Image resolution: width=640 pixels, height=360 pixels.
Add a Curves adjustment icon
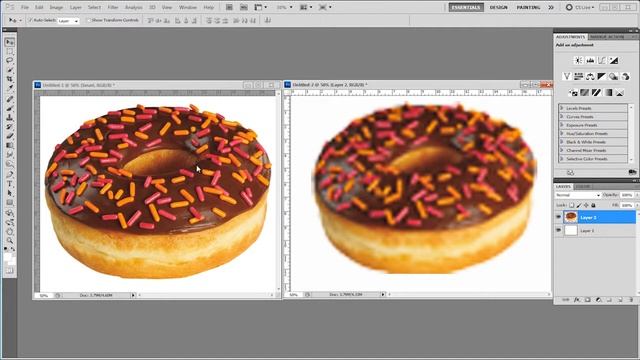[602, 60]
